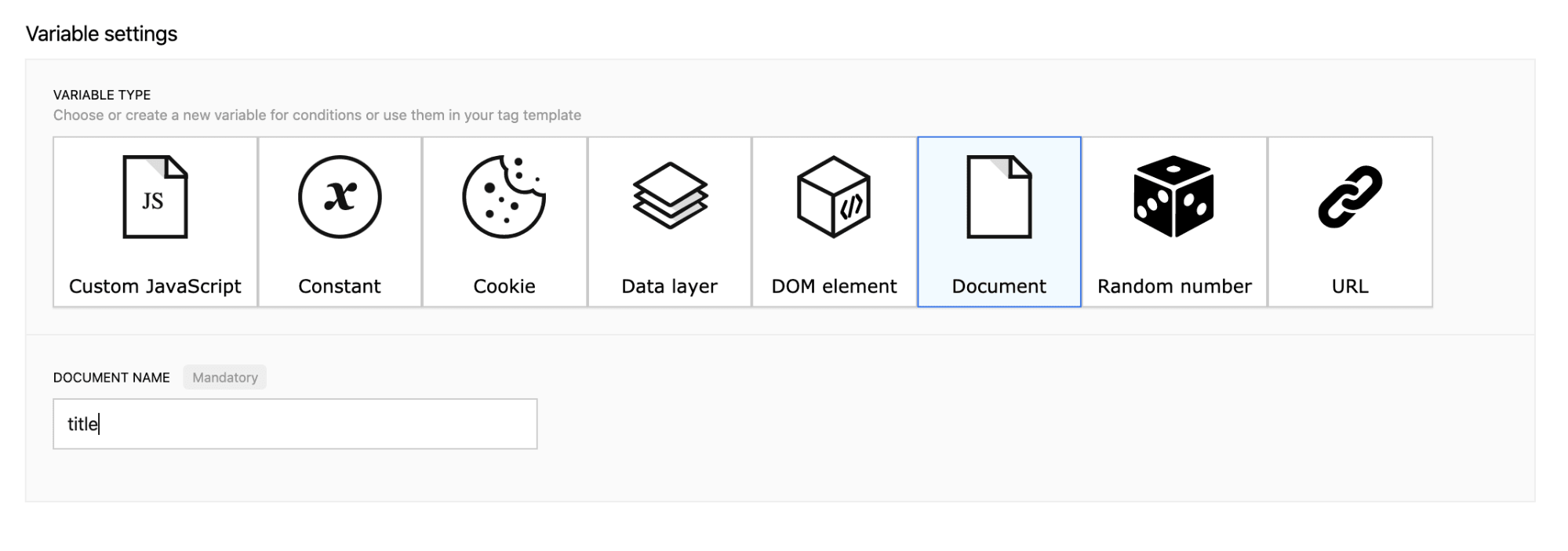1568x551 pixels.
Task: Click the Variable settings heading
Action: pyautogui.click(x=102, y=34)
